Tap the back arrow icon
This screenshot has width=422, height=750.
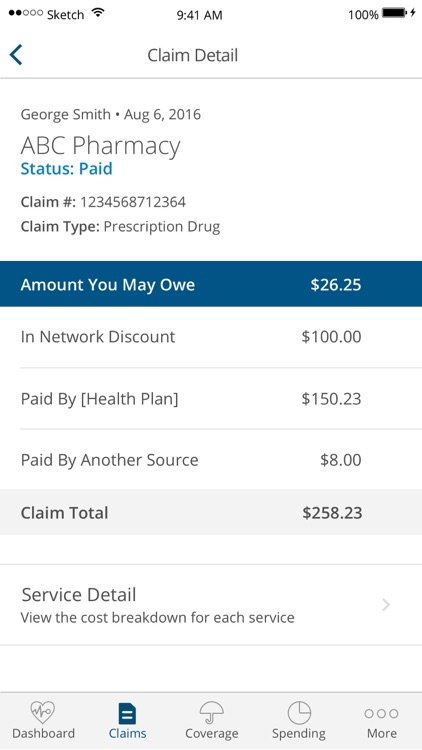16,55
